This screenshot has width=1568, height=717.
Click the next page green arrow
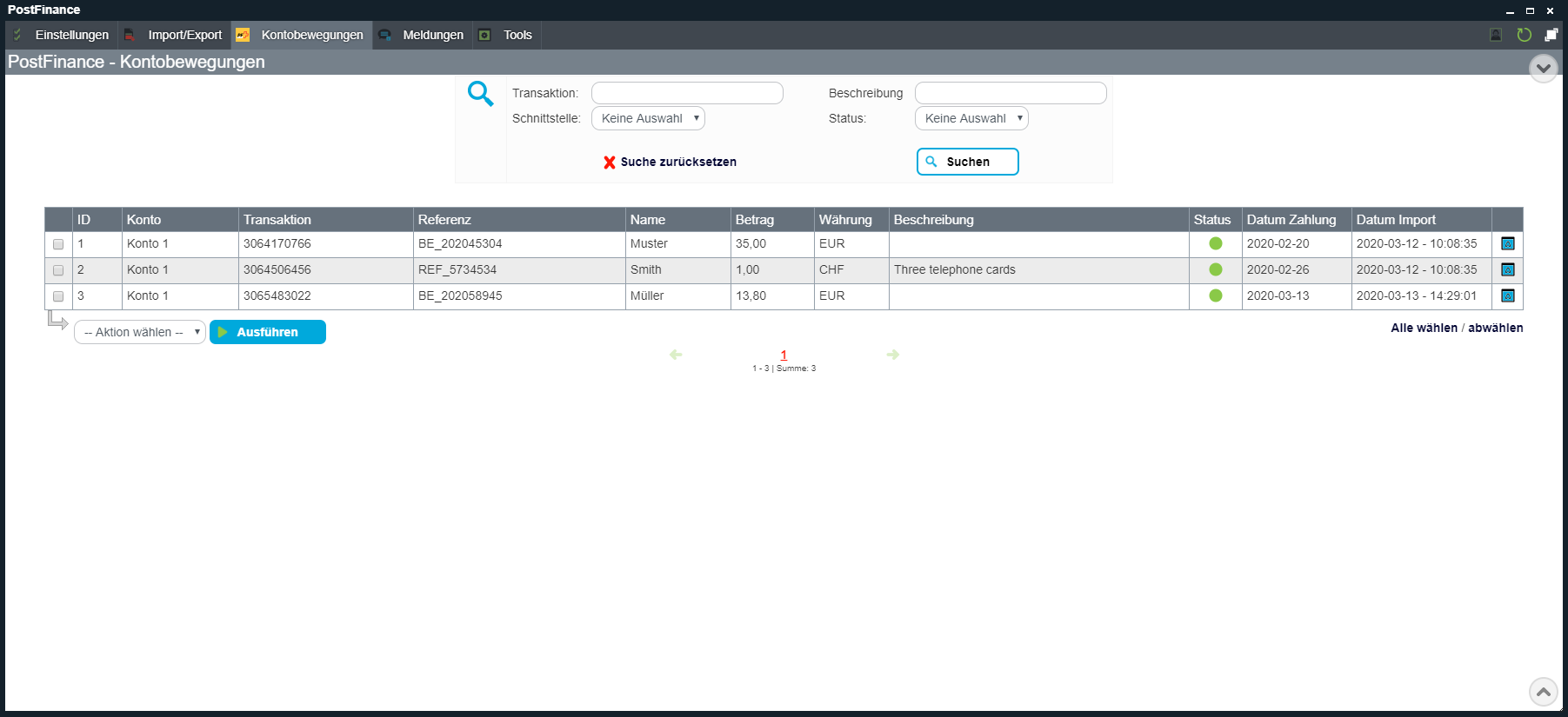893,355
